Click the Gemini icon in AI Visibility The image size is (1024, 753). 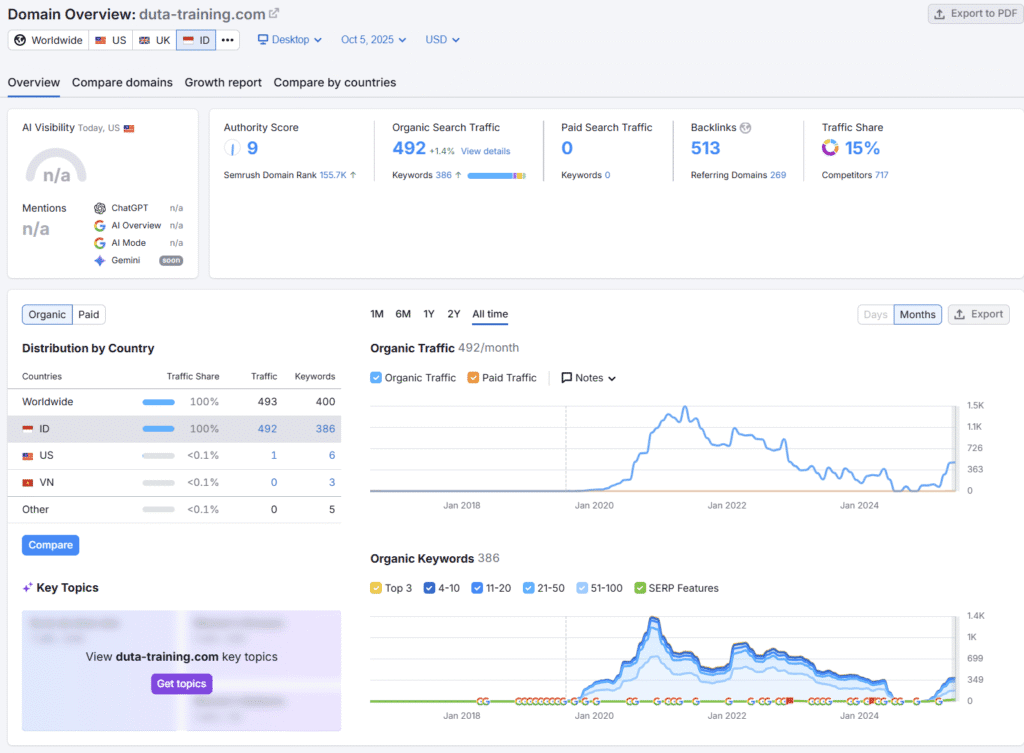tap(100, 260)
